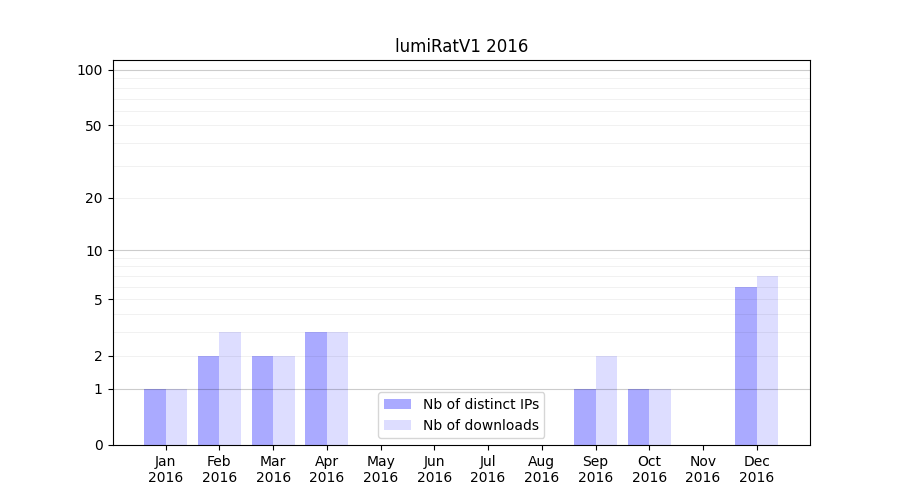Pick the January distinct IPs bar
This screenshot has width=900, height=500.
(155, 417)
